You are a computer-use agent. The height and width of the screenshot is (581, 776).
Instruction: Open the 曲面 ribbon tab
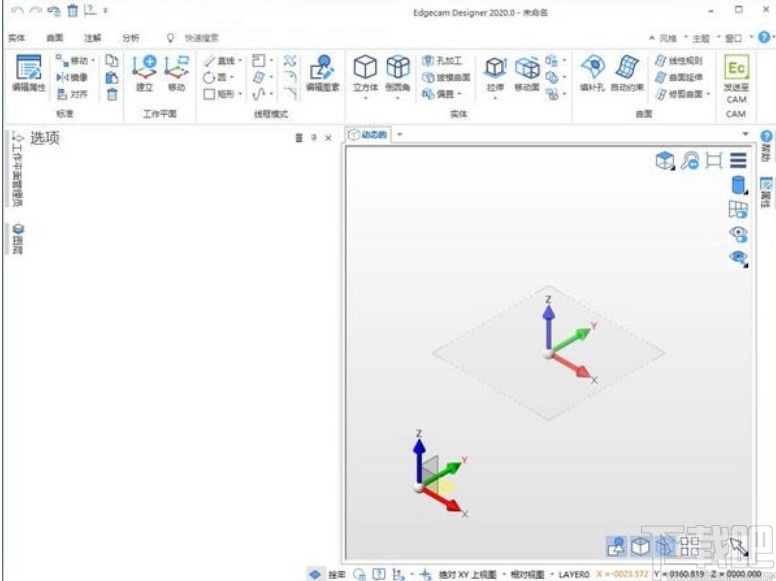[x=55, y=38]
